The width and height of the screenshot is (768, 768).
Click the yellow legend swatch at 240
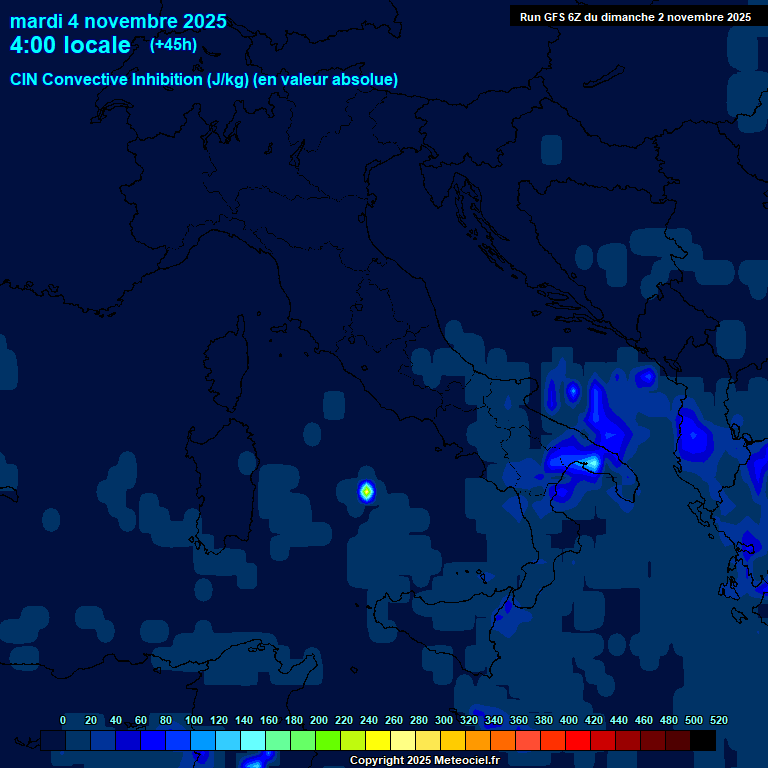[x=378, y=740]
